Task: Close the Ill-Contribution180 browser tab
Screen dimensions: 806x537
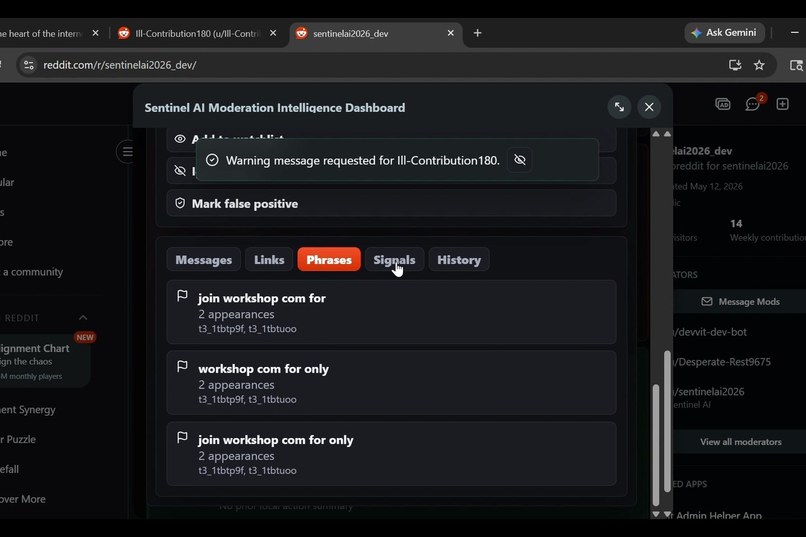Action: coord(273,33)
